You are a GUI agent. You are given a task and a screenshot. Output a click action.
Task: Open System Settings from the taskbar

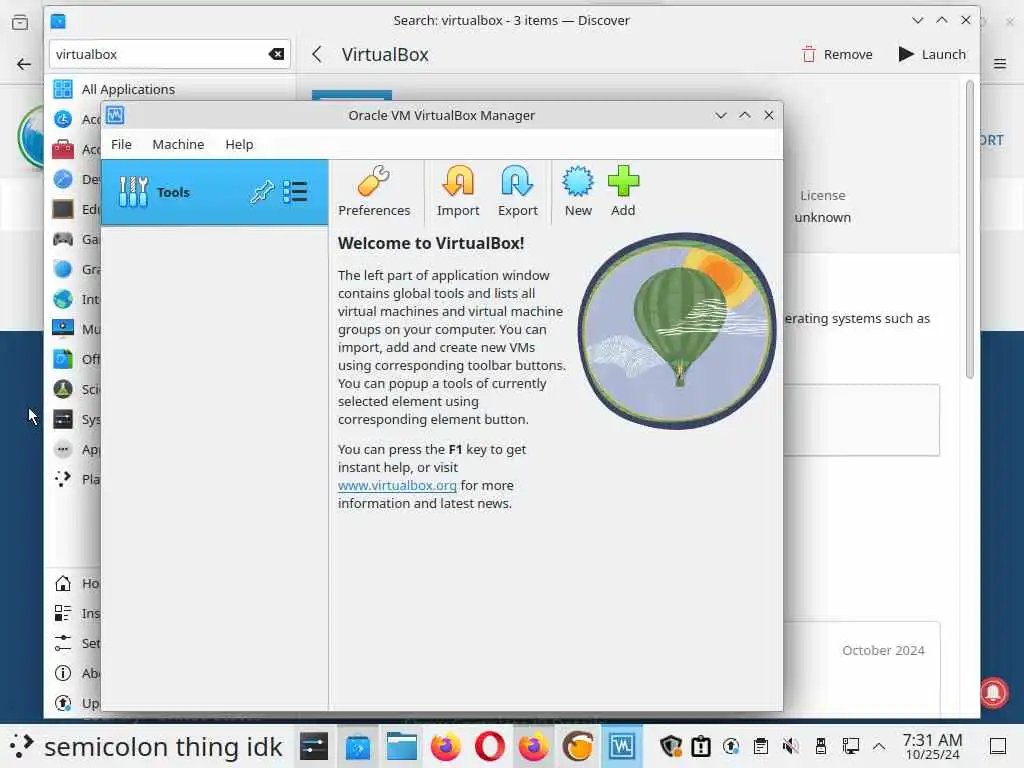click(x=313, y=746)
